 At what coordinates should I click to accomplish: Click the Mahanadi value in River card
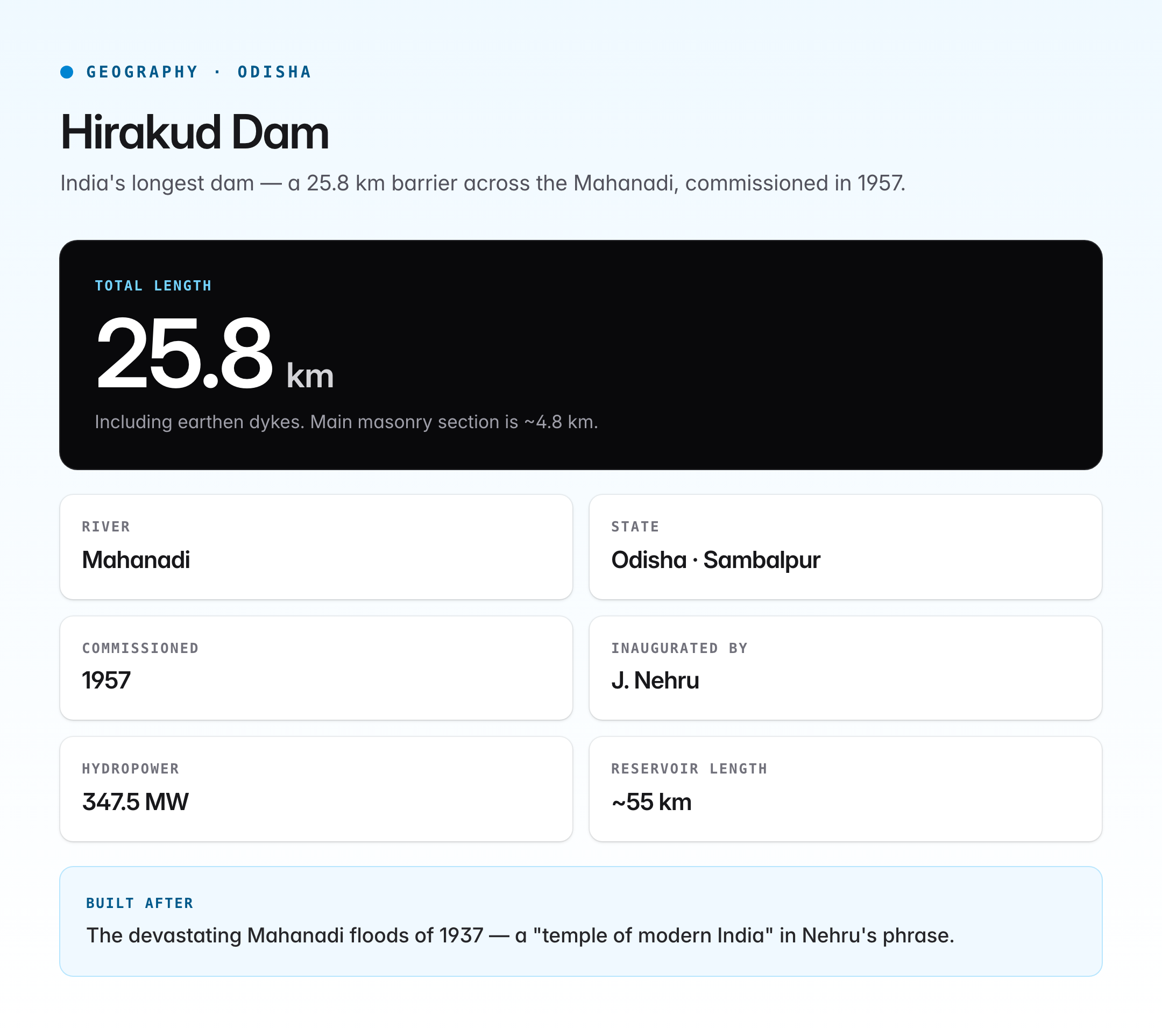(x=136, y=560)
